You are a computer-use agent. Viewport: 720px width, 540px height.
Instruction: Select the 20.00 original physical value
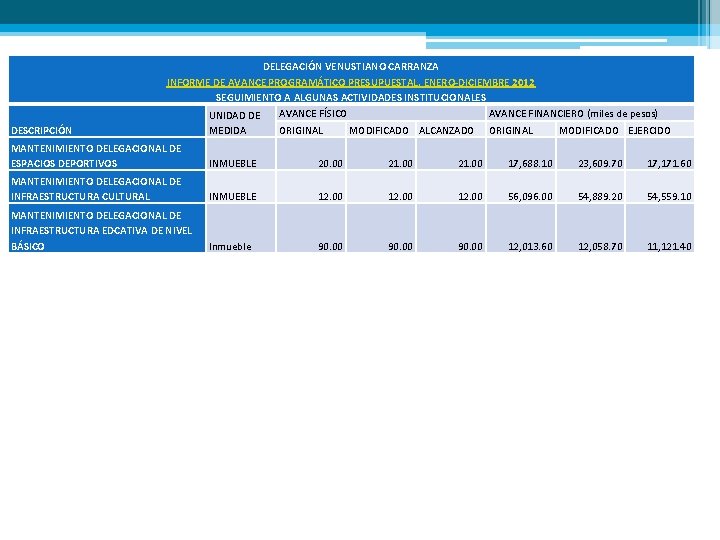click(x=331, y=163)
